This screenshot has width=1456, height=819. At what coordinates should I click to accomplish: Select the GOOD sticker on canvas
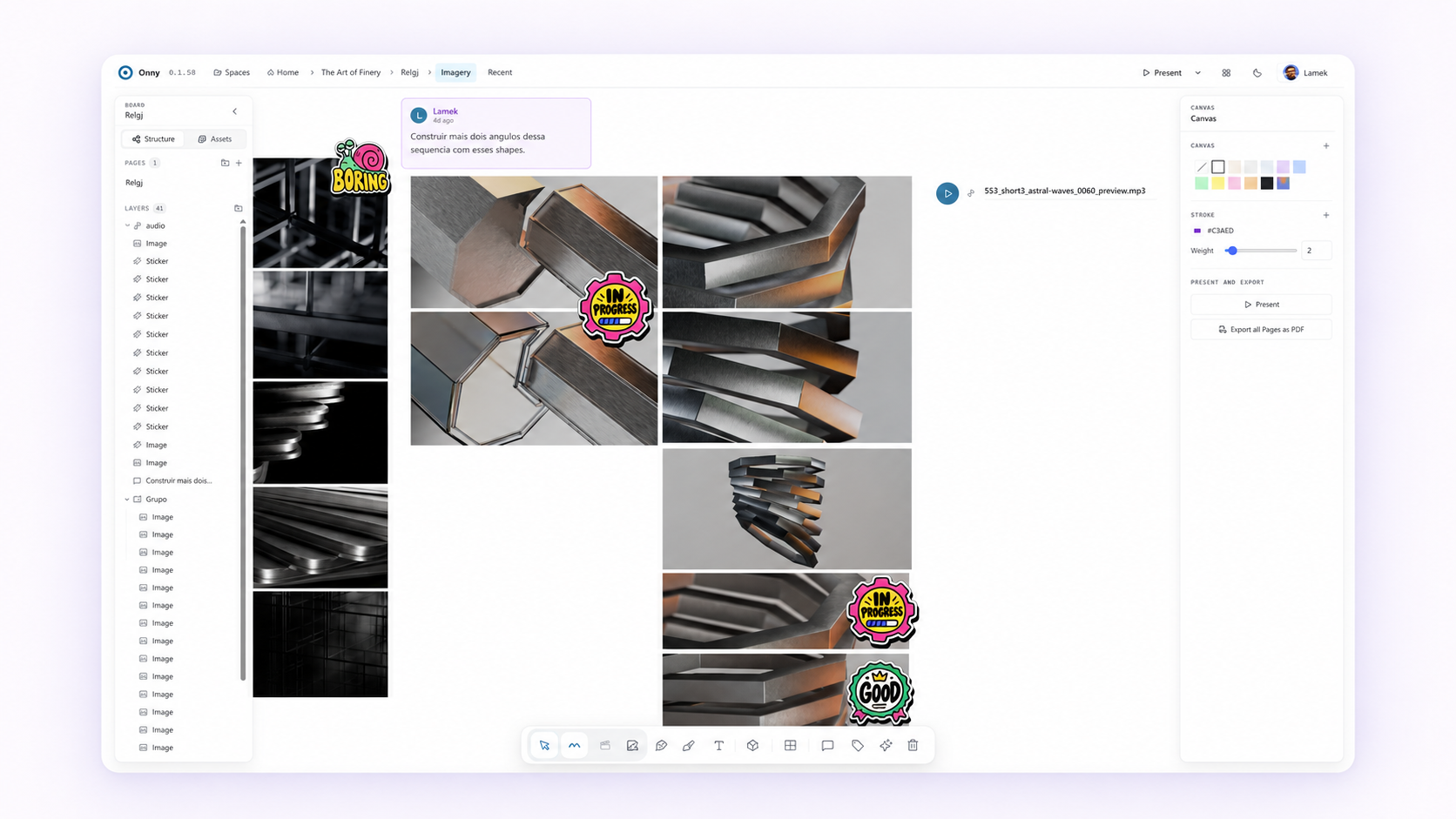pyautogui.click(x=880, y=693)
